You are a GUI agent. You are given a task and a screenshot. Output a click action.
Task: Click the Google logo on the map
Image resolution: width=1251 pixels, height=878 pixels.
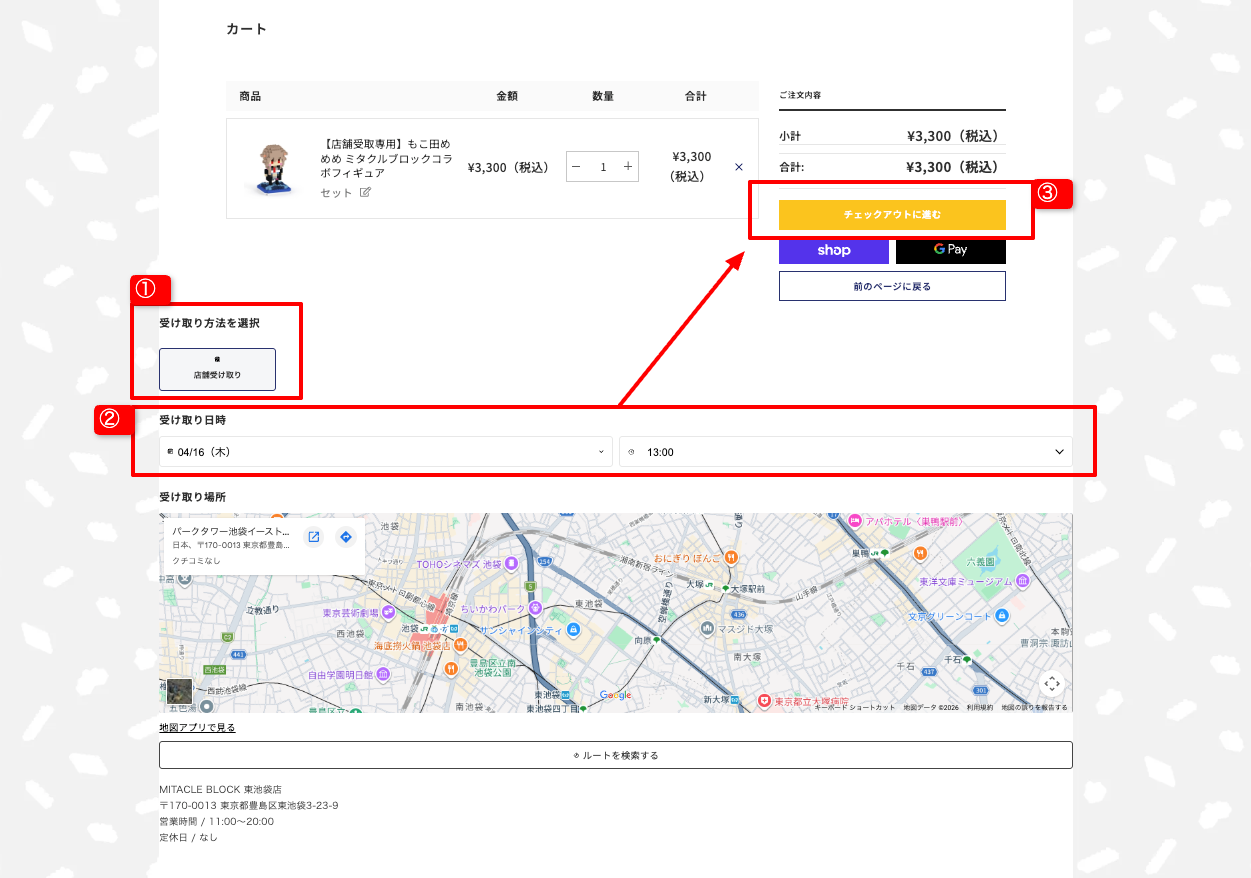pyautogui.click(x=615, y=695)
